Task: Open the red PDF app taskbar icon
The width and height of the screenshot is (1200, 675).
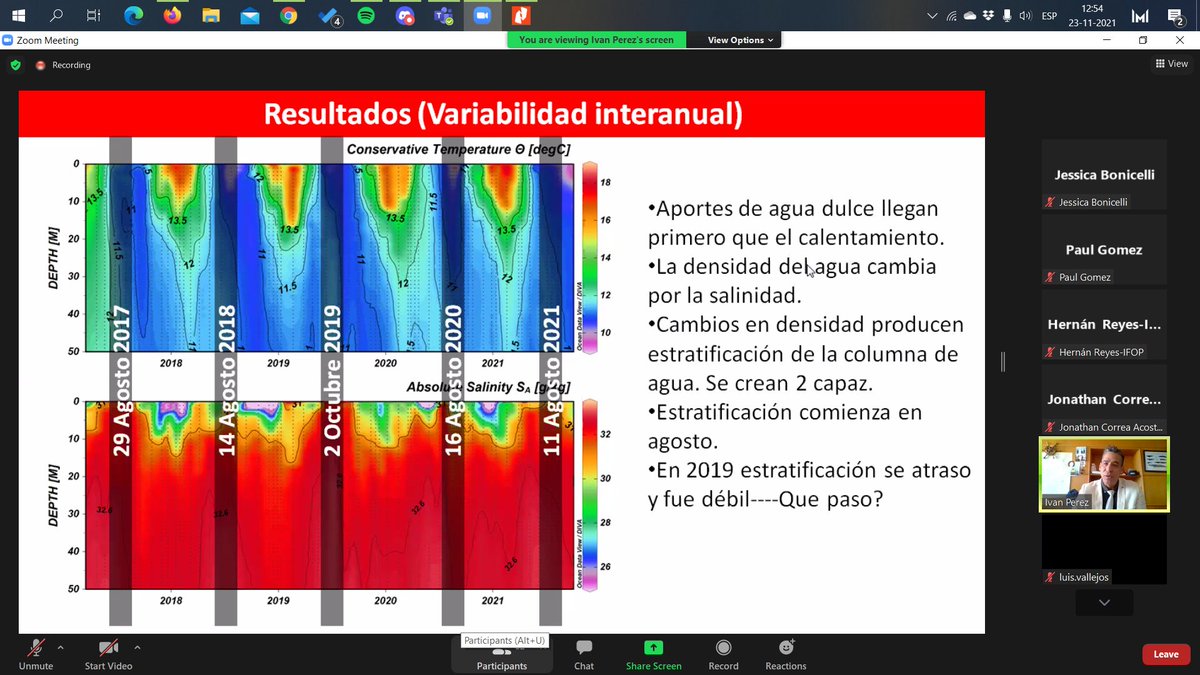Action: (x=521, y=15)
